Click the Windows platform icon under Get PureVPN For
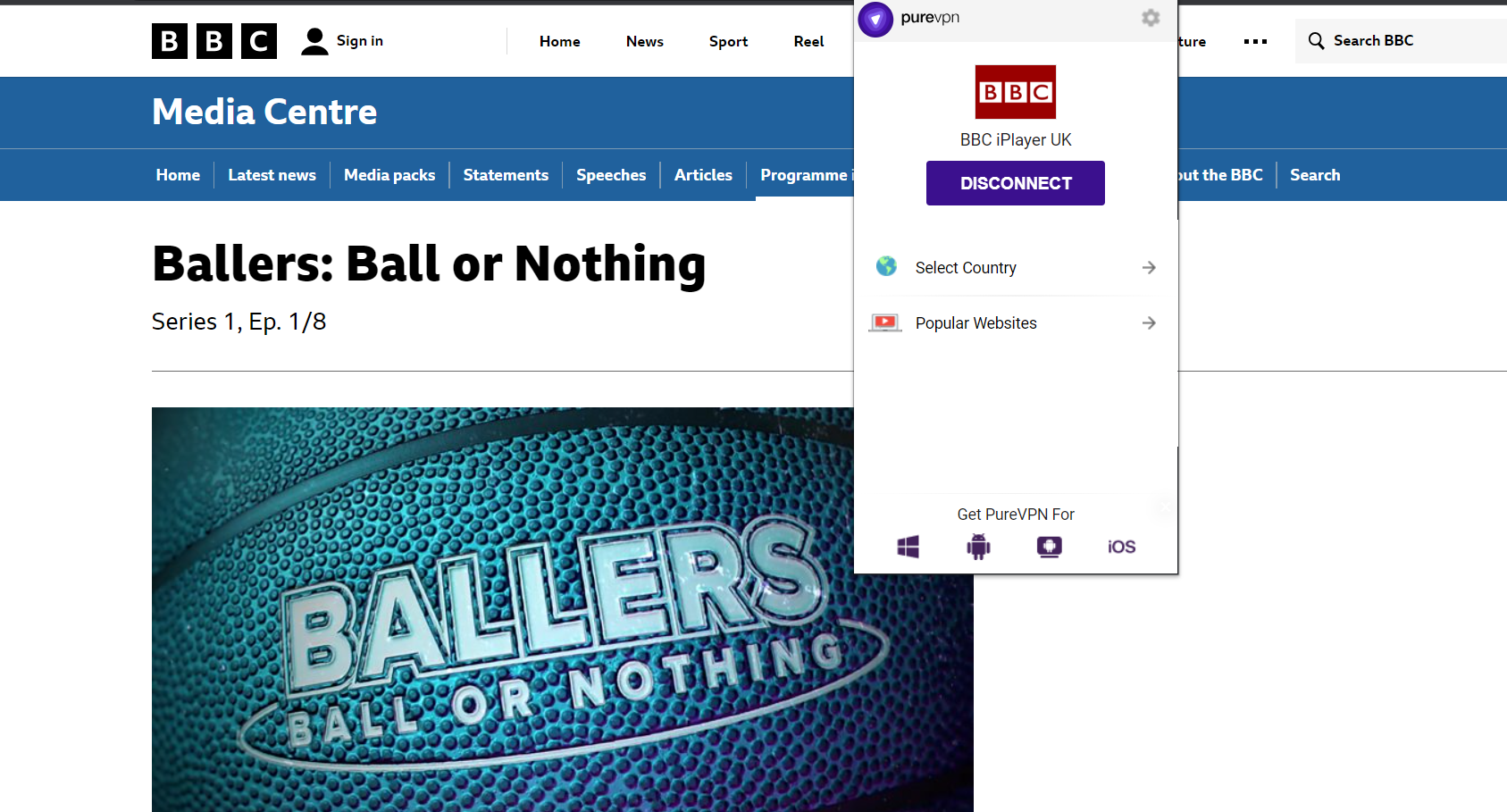This screenshot has height=812, width=1507. [x=908, y=547]
